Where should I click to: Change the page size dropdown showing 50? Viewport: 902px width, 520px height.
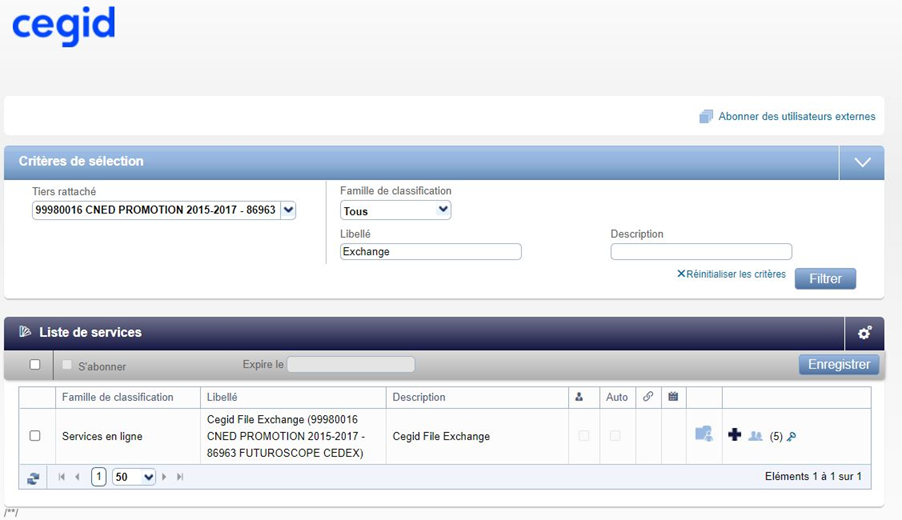134,477
